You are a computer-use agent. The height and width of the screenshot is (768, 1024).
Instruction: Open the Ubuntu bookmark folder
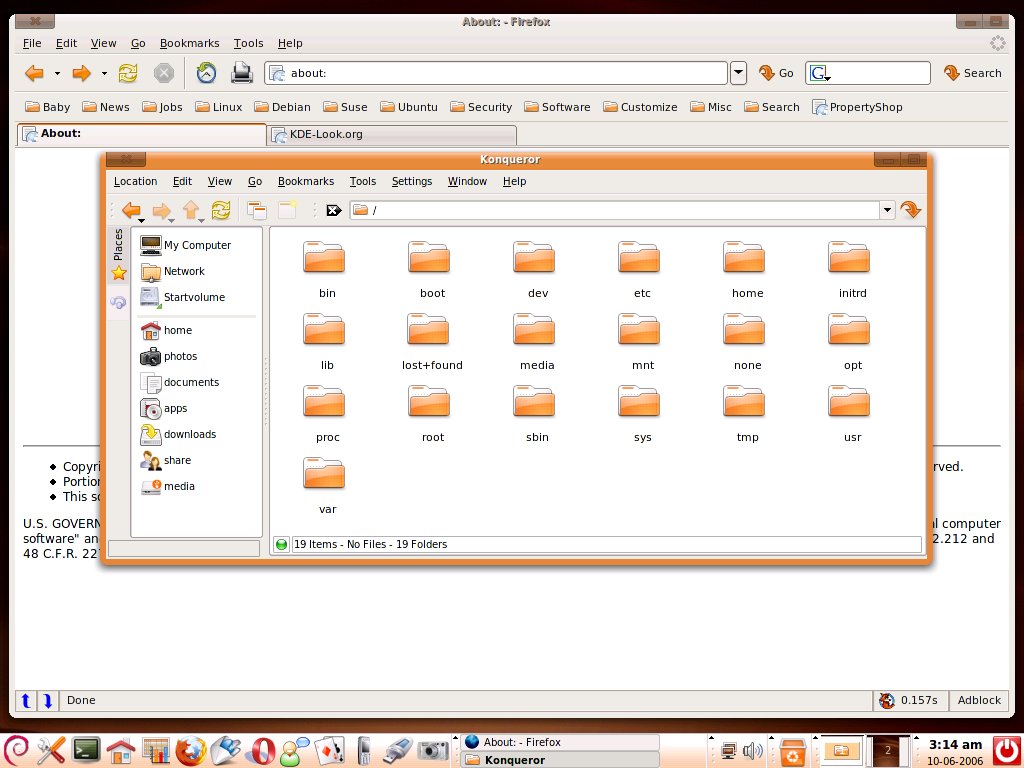click(409, 107)
